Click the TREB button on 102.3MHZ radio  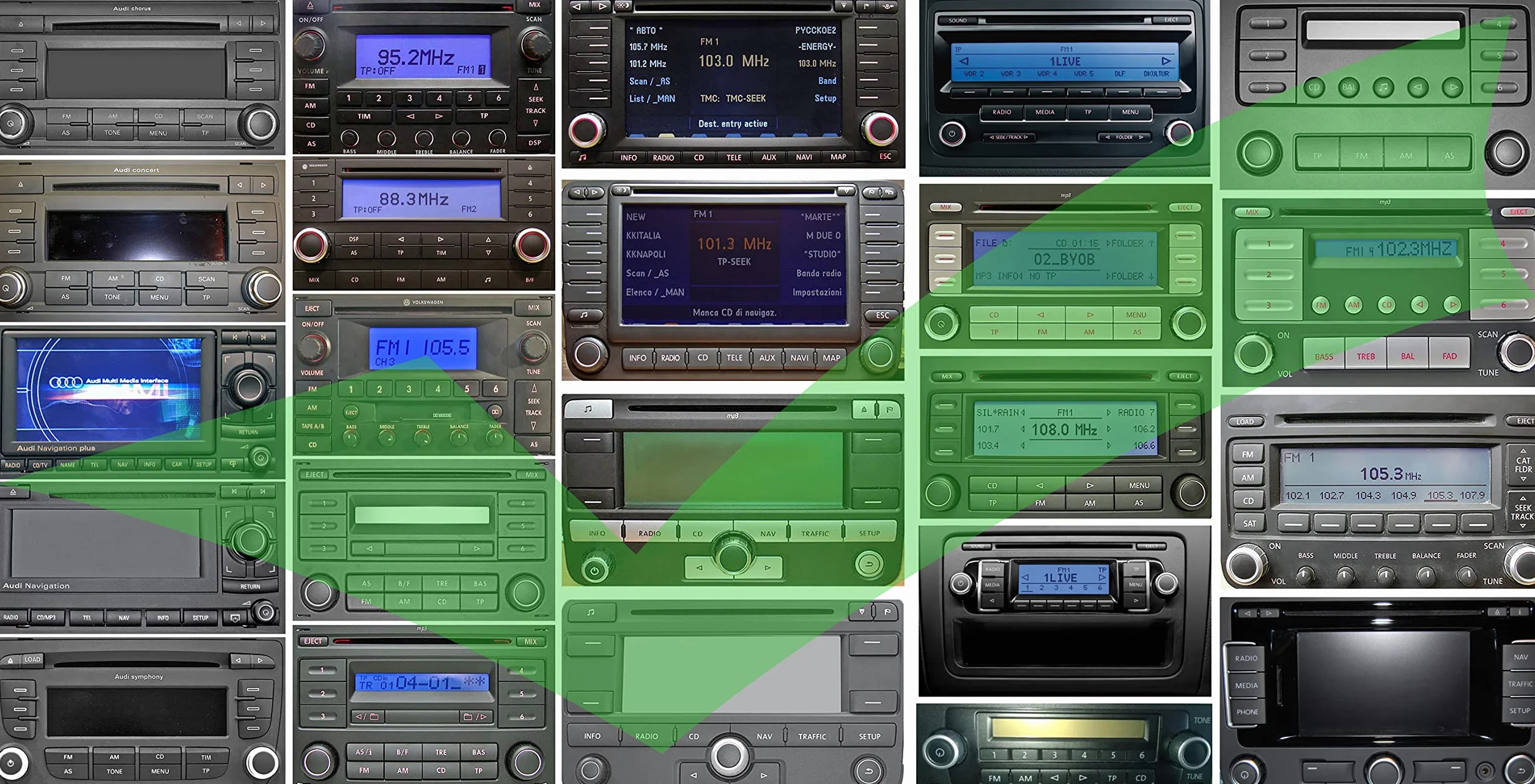pyautogui.click(x=1366, y=356)
